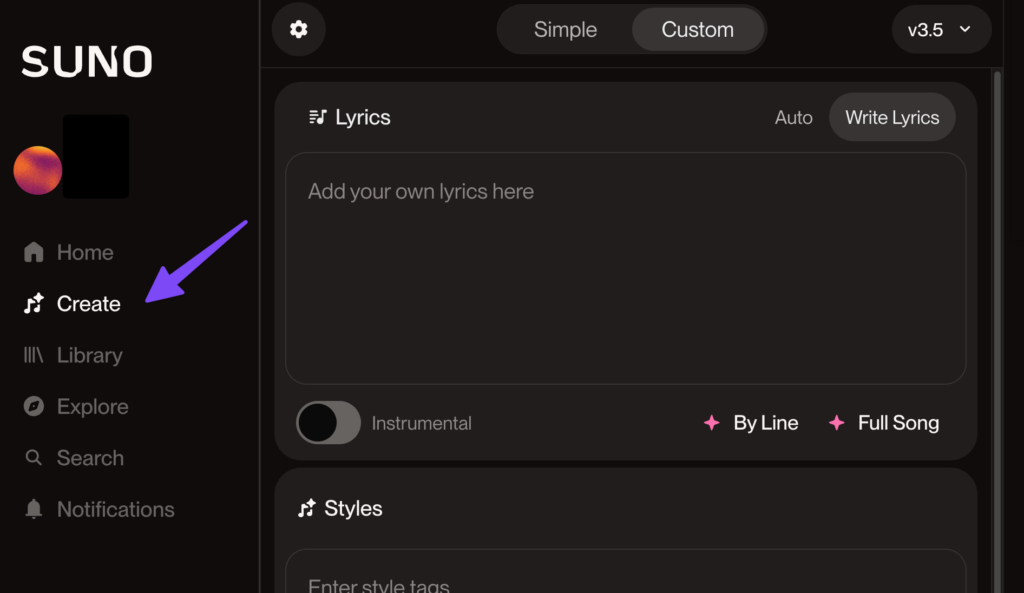Toggle the Instrumental switch
1024x593 pixels.
pyautogui.click(x=328, y=423)
